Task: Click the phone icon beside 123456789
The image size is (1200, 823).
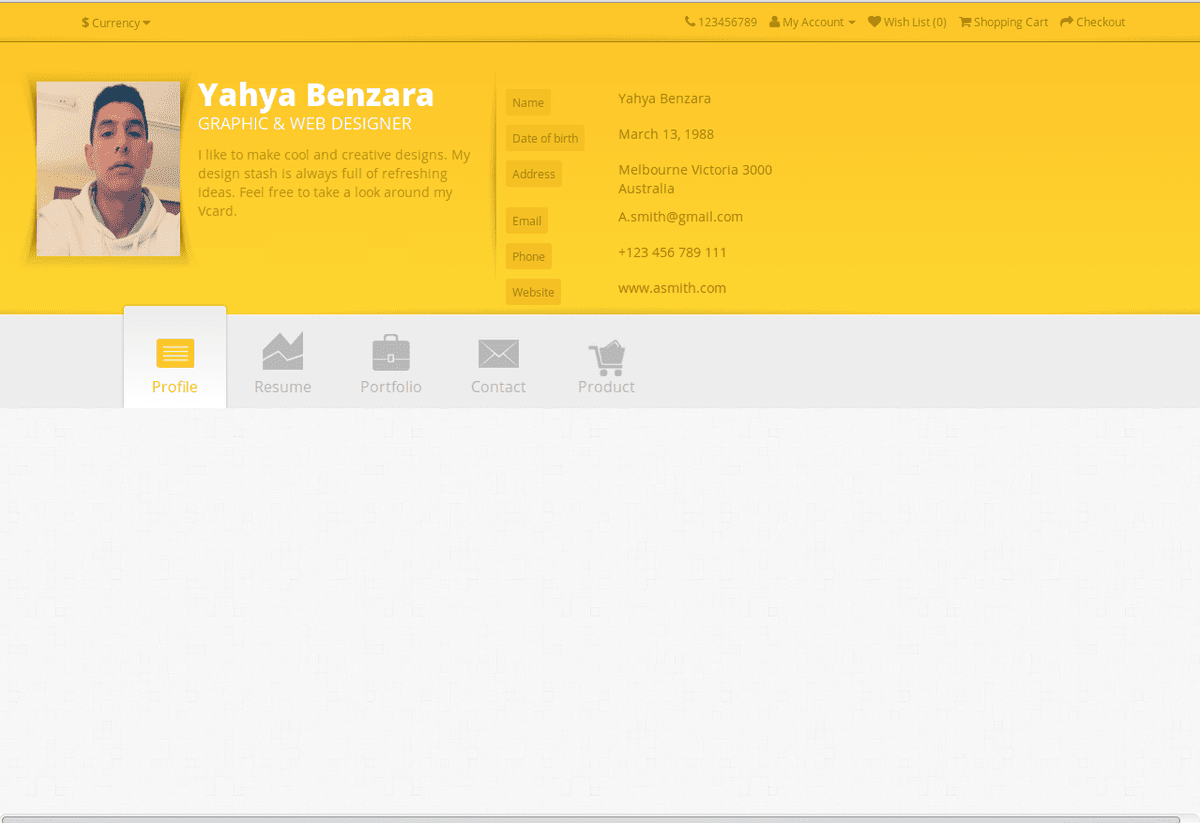Action: pos(690,22)
